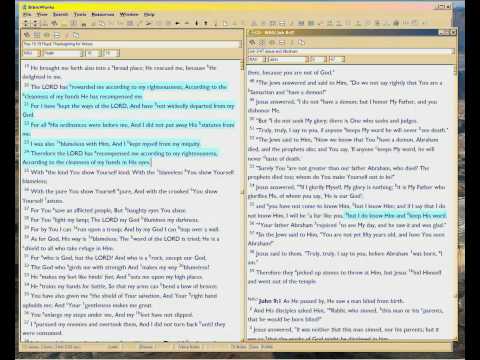Open the version dropdown in left Psalm window
Image resolution: width=480 pixels, height=360 pixels.
coord(32,53)
